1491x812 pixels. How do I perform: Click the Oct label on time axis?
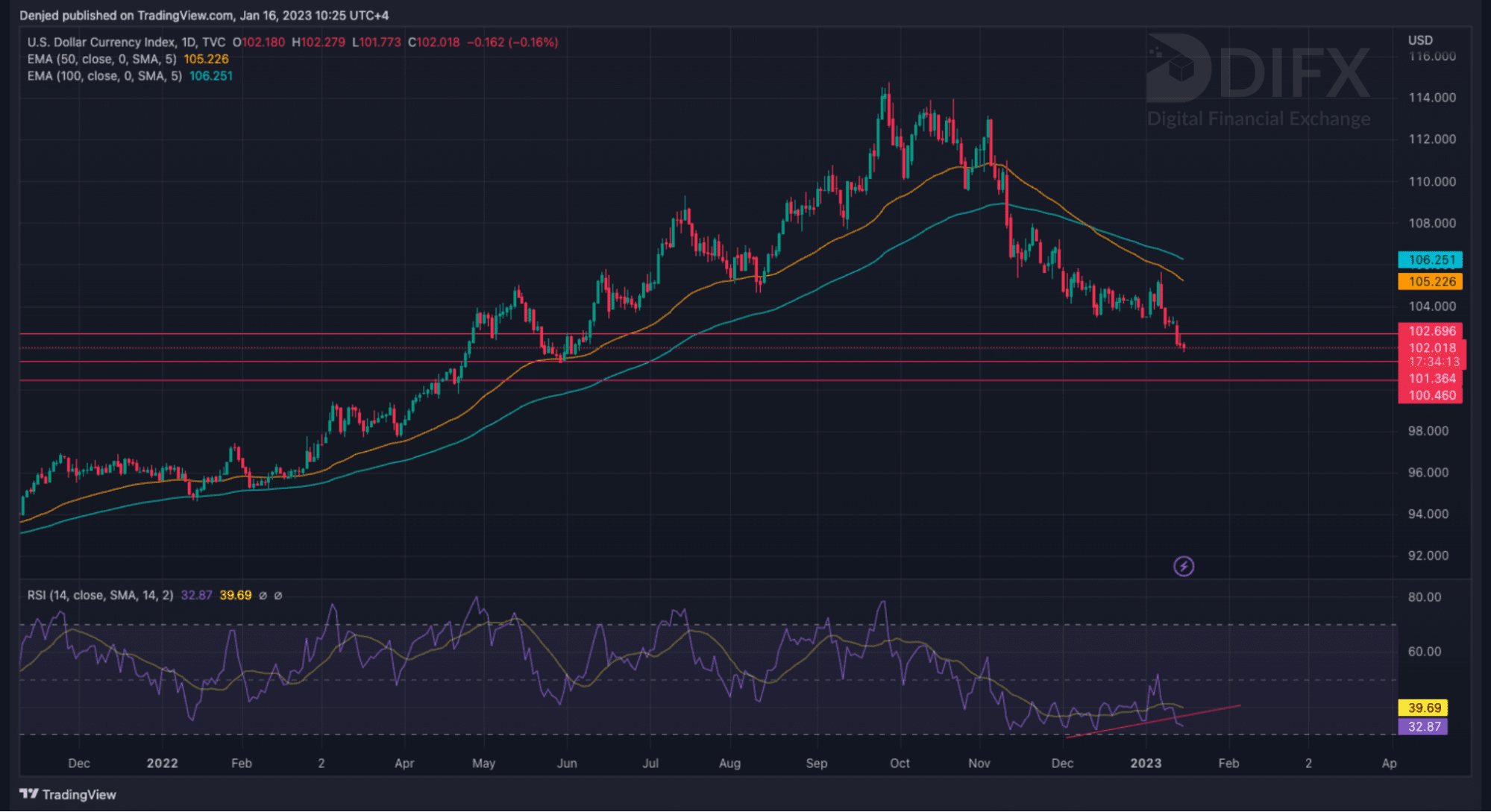click(x=900, y=763)
